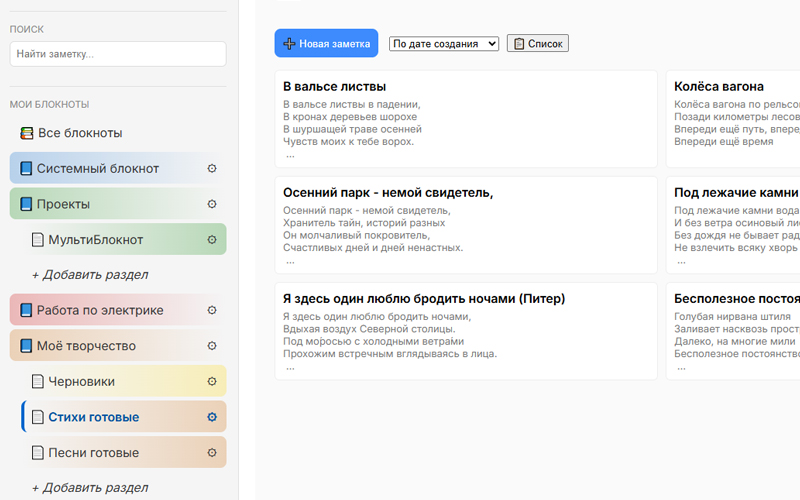Open note Я здесь один люблю бродить ночами

coord(466,331)
